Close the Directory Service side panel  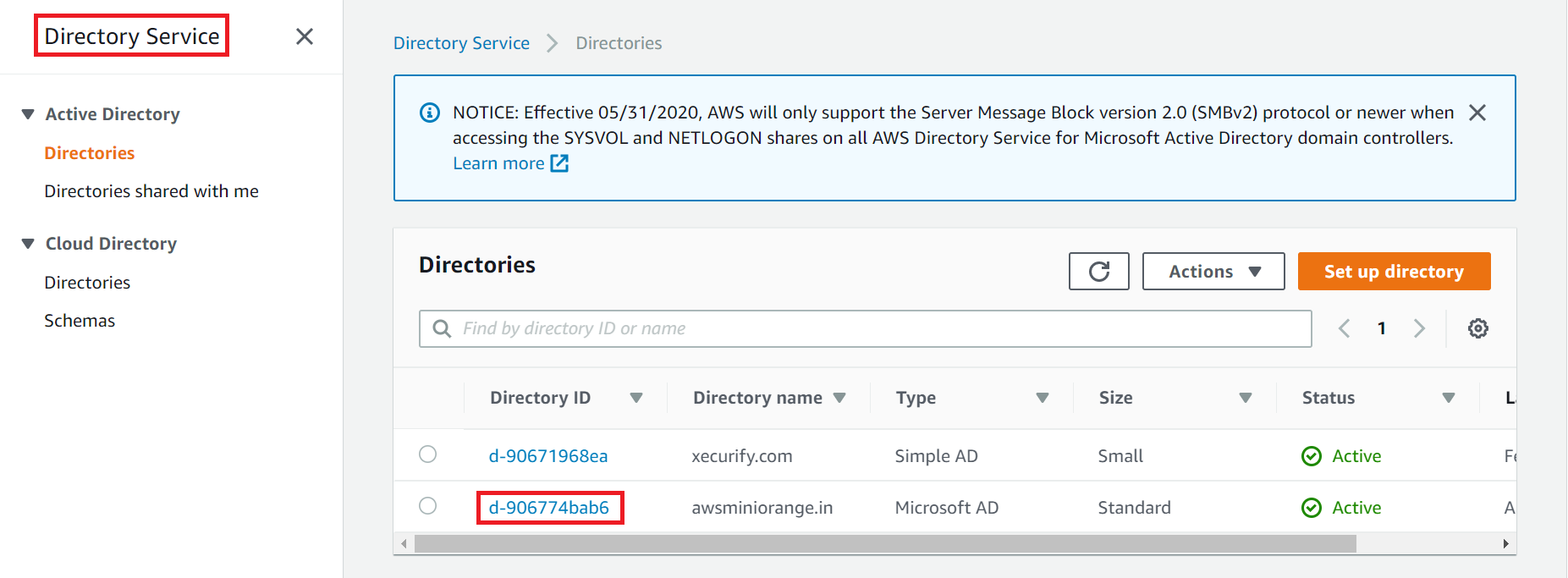pos(305,36)
